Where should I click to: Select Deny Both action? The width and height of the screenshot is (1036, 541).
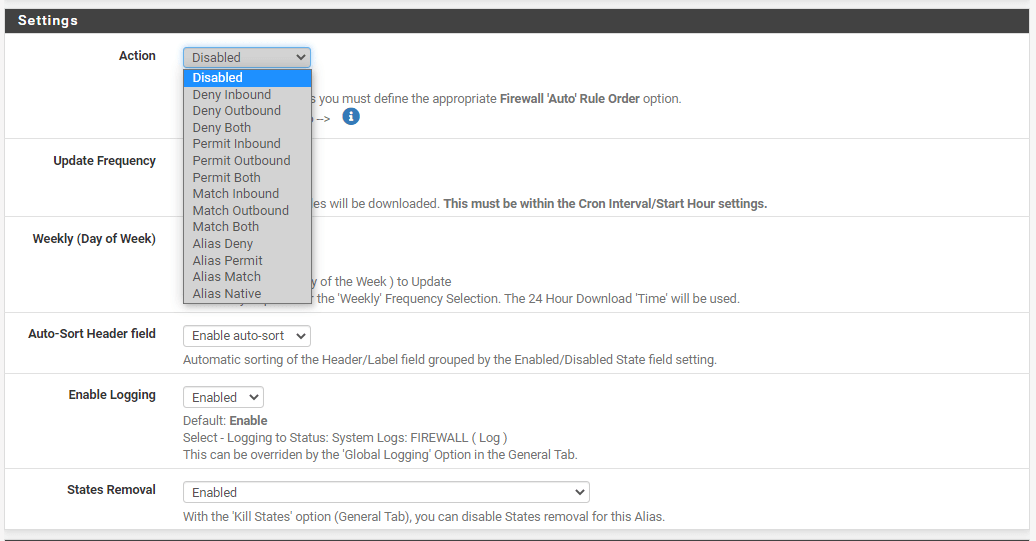(x=247, y=128)
